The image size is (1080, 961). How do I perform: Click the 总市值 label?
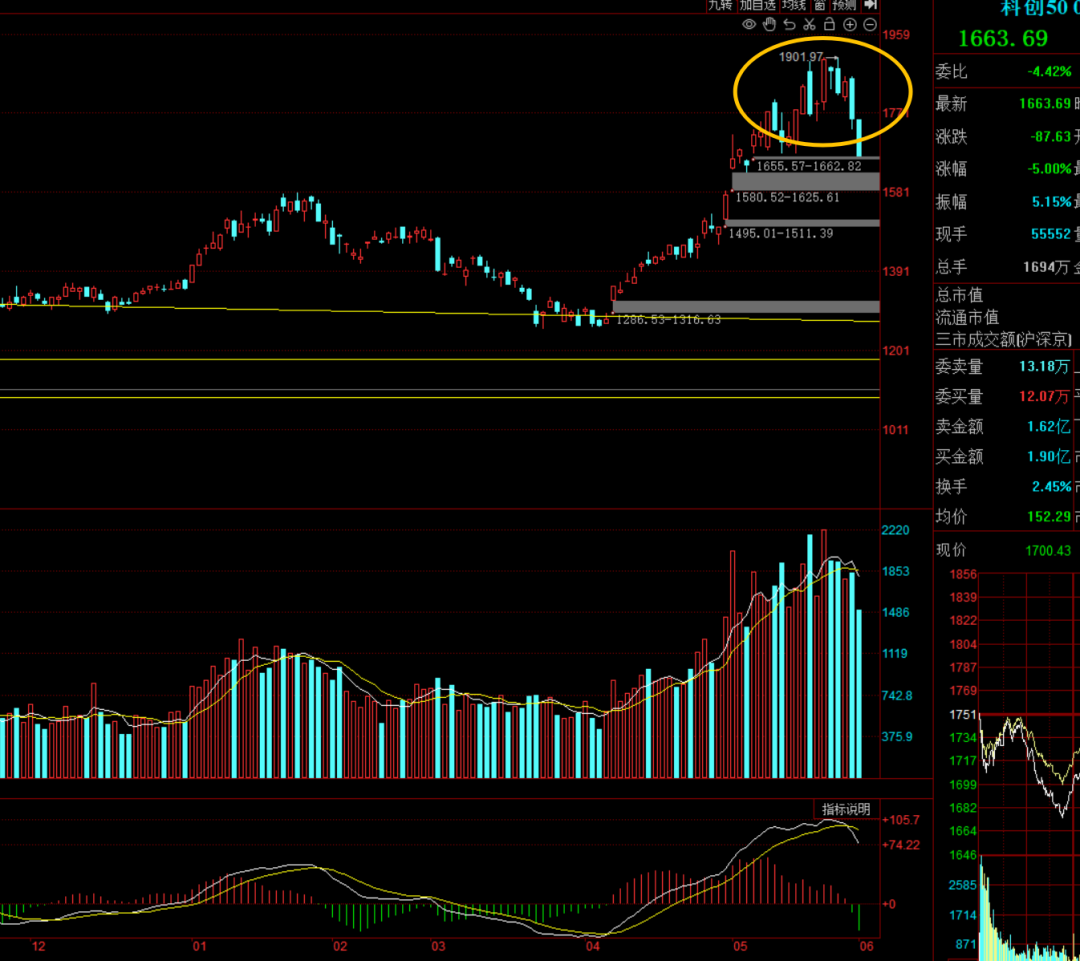click(x=959, y=296)
